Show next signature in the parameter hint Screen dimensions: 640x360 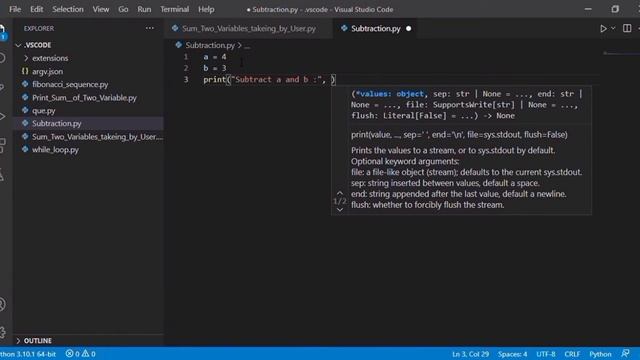click(340, 210)
